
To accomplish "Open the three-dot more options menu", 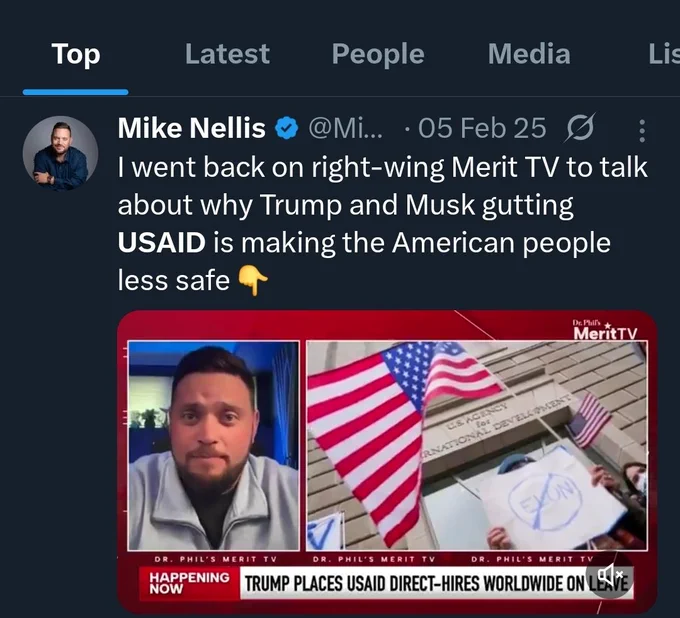I will coord(642,131).
